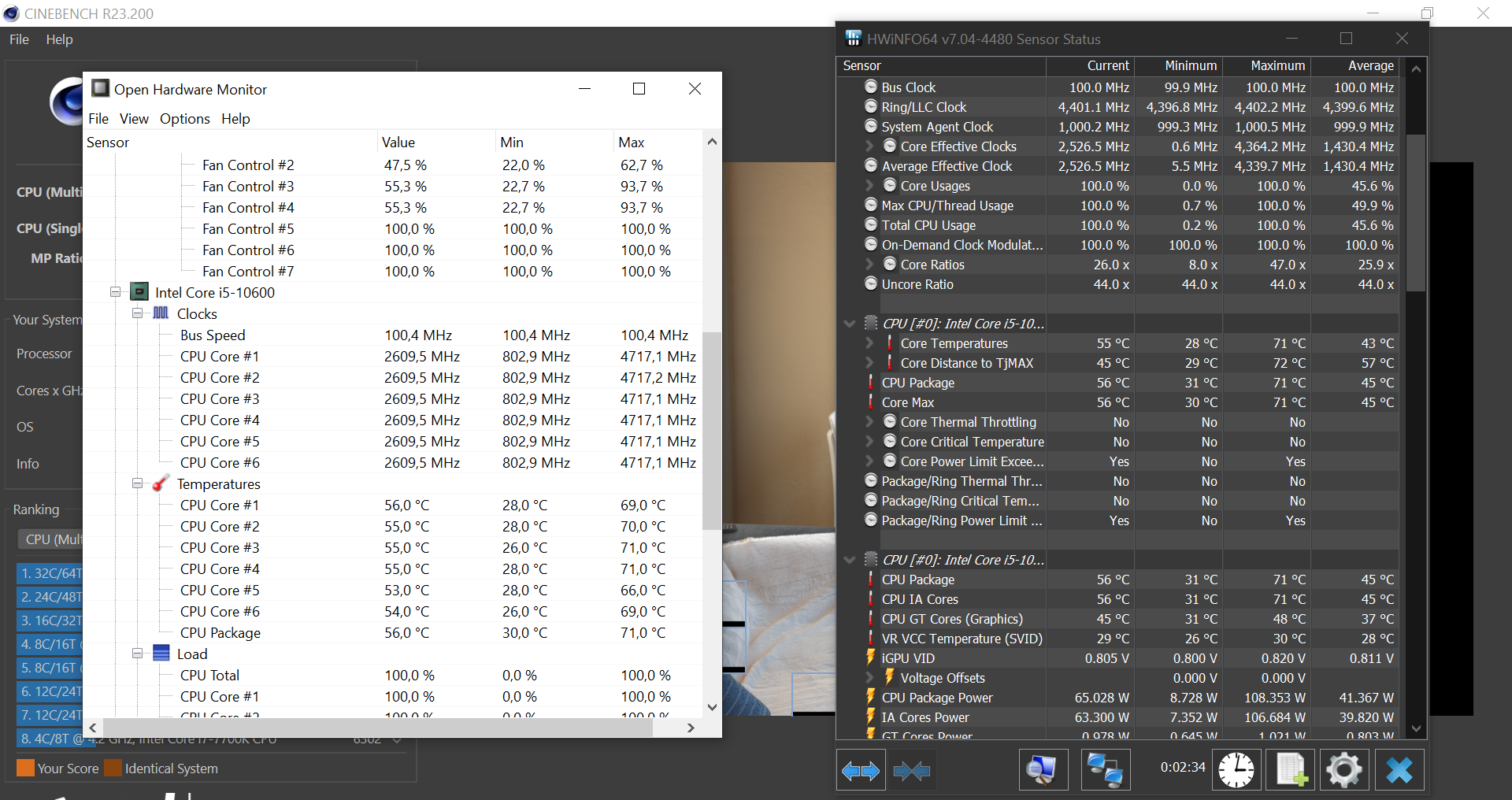Click Hardware Monitor scroll down arrow

[711, 707]
